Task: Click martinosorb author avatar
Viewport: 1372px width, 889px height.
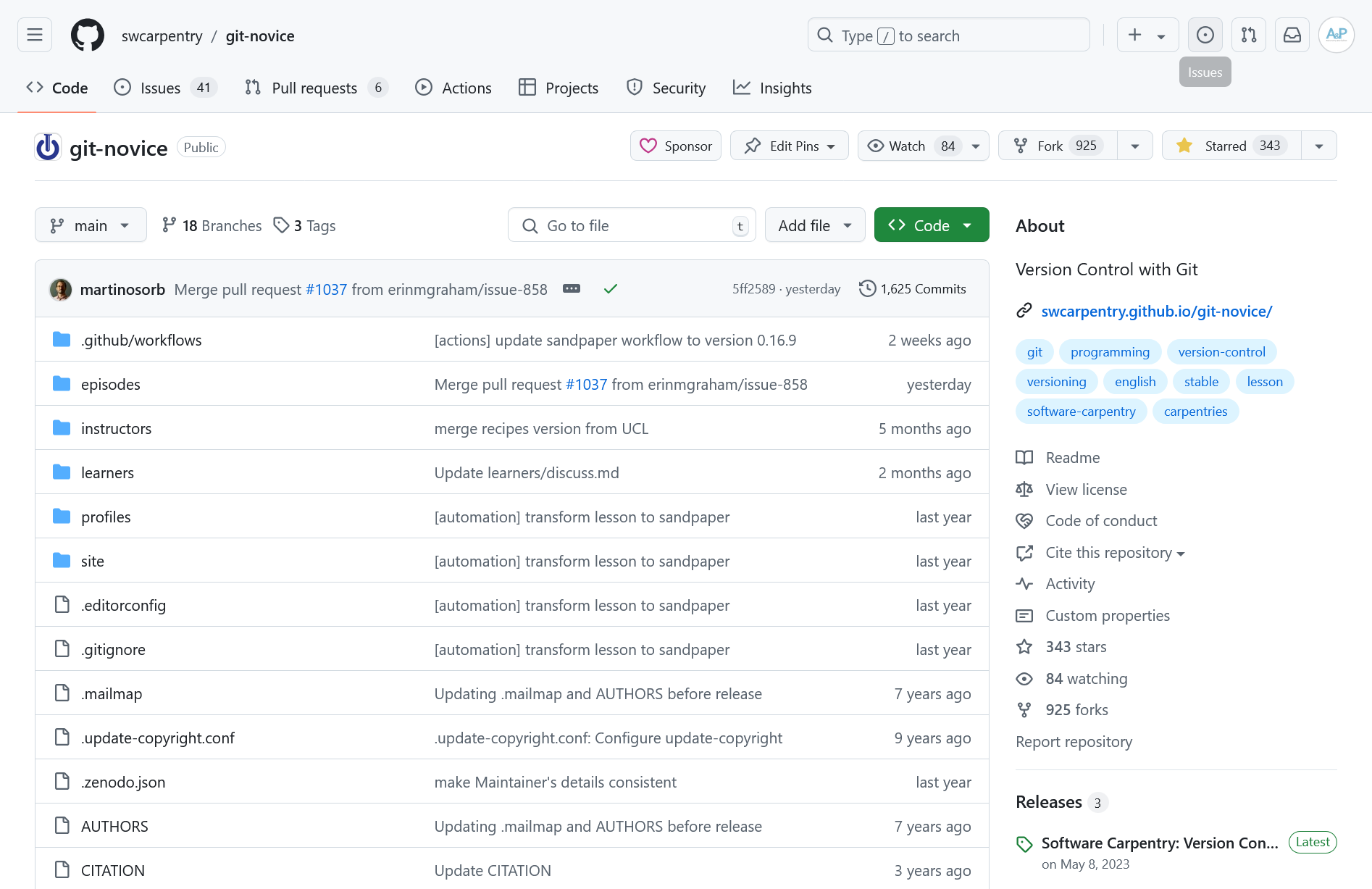Action: (61, 289)
